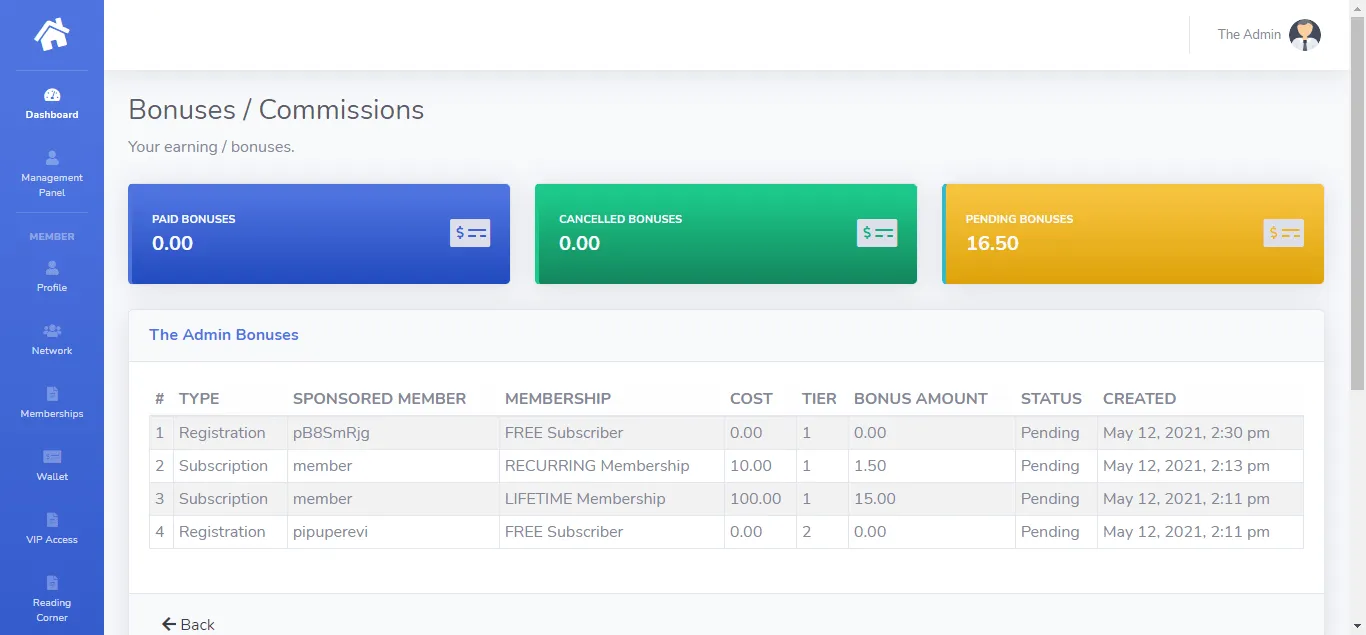Viewport: 1366px width, 635px height.
Task: Select the pB8SmRjg registration row
Action: pyautogui.click(x=726, y=433)
